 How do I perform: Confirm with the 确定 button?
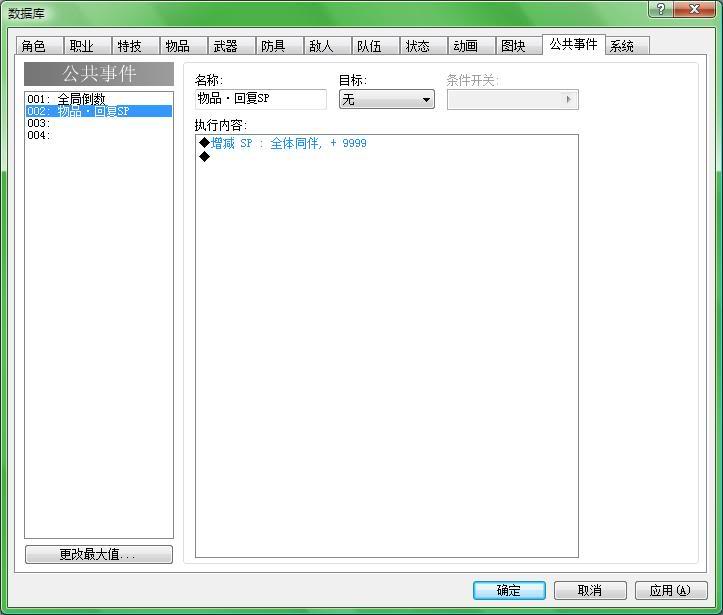point(509,590)
